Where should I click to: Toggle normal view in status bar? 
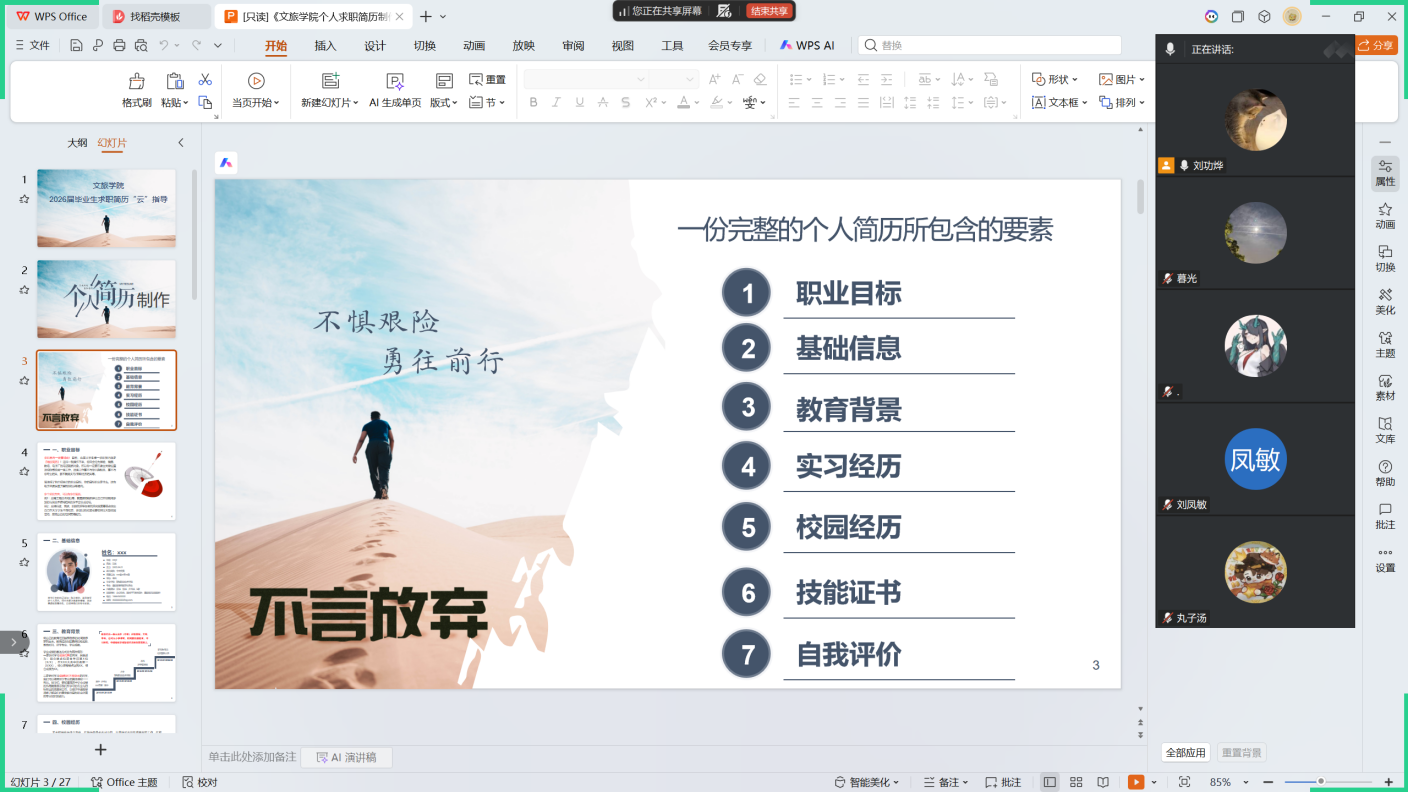(x=1049, y=782)
